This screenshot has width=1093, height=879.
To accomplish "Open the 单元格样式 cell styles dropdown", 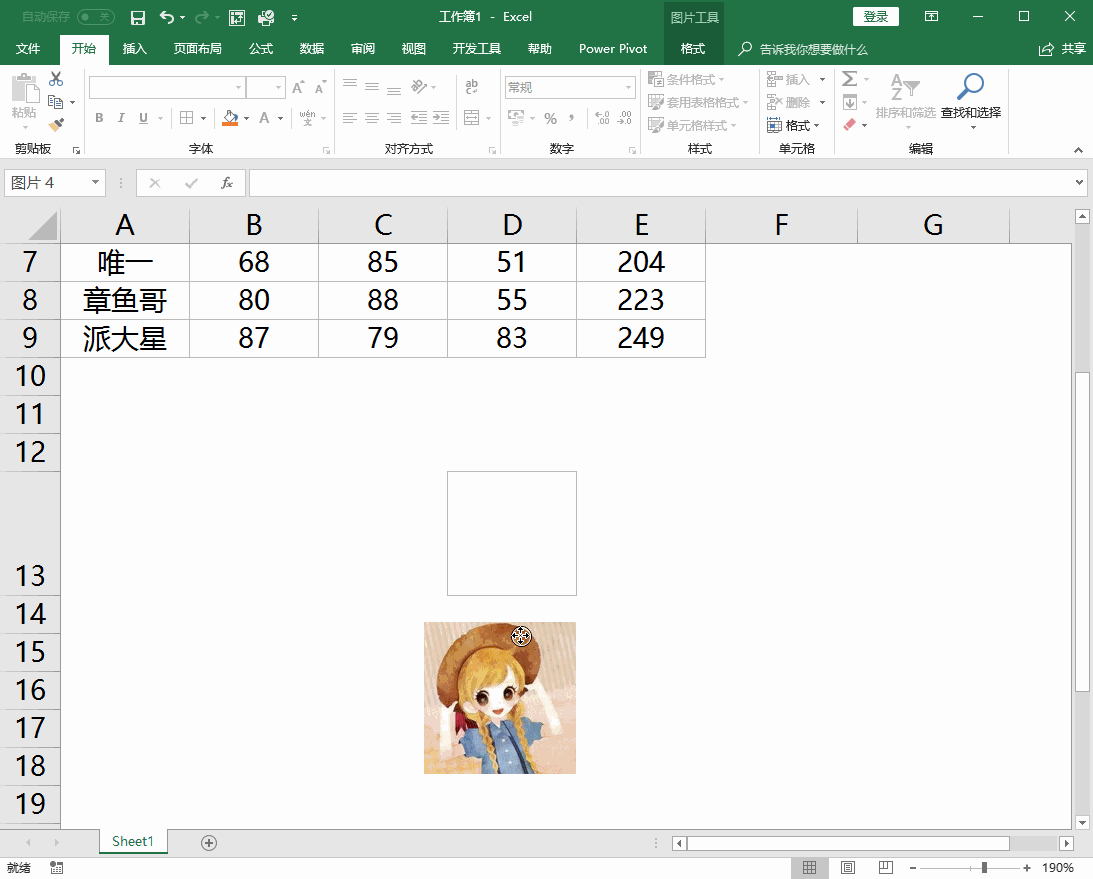I will (x=692, y=125).
